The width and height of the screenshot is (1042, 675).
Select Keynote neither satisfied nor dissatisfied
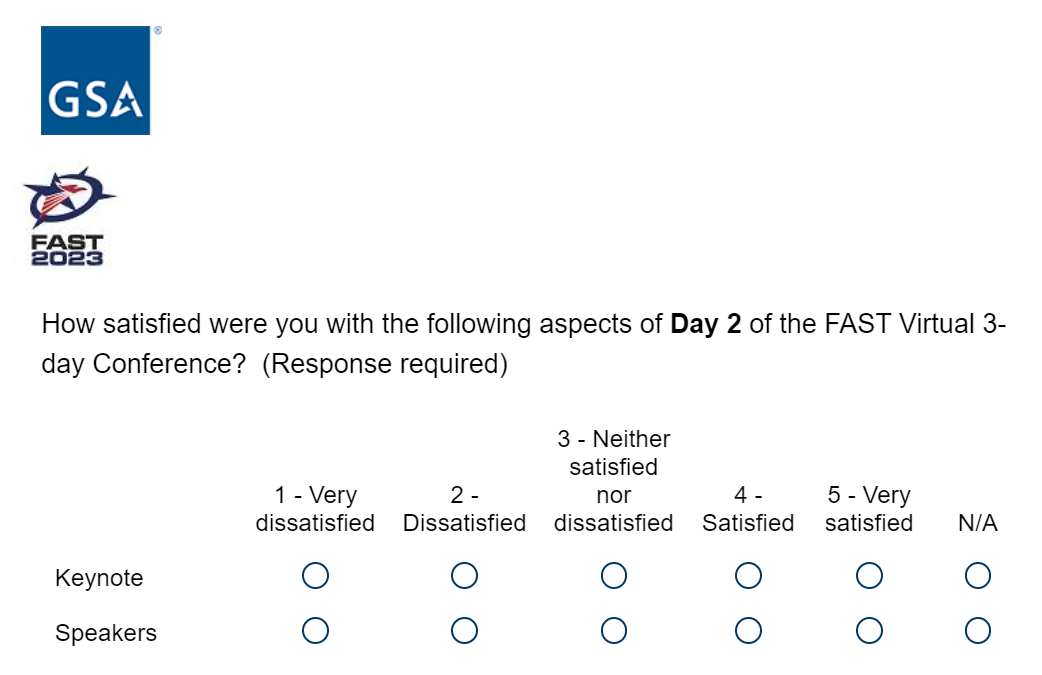click(614, 576)
